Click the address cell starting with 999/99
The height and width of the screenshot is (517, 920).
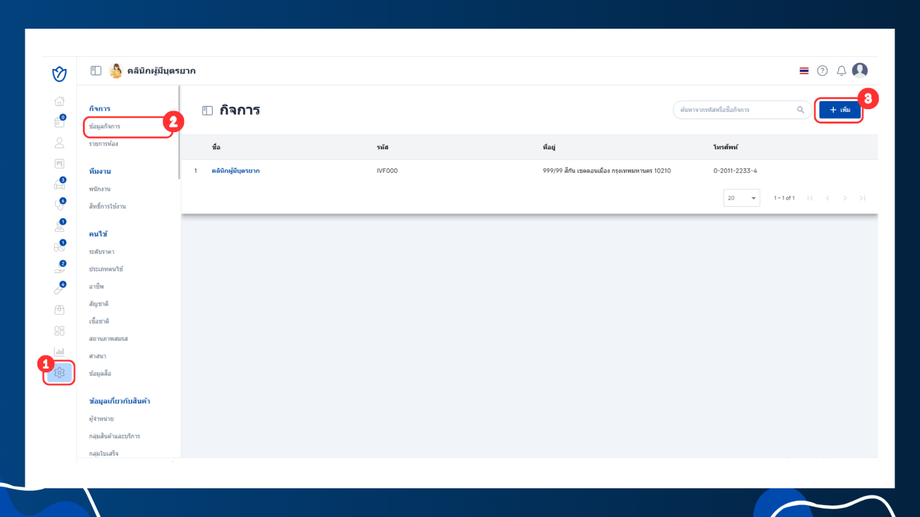pyautogui.click(x=607, y=171)
